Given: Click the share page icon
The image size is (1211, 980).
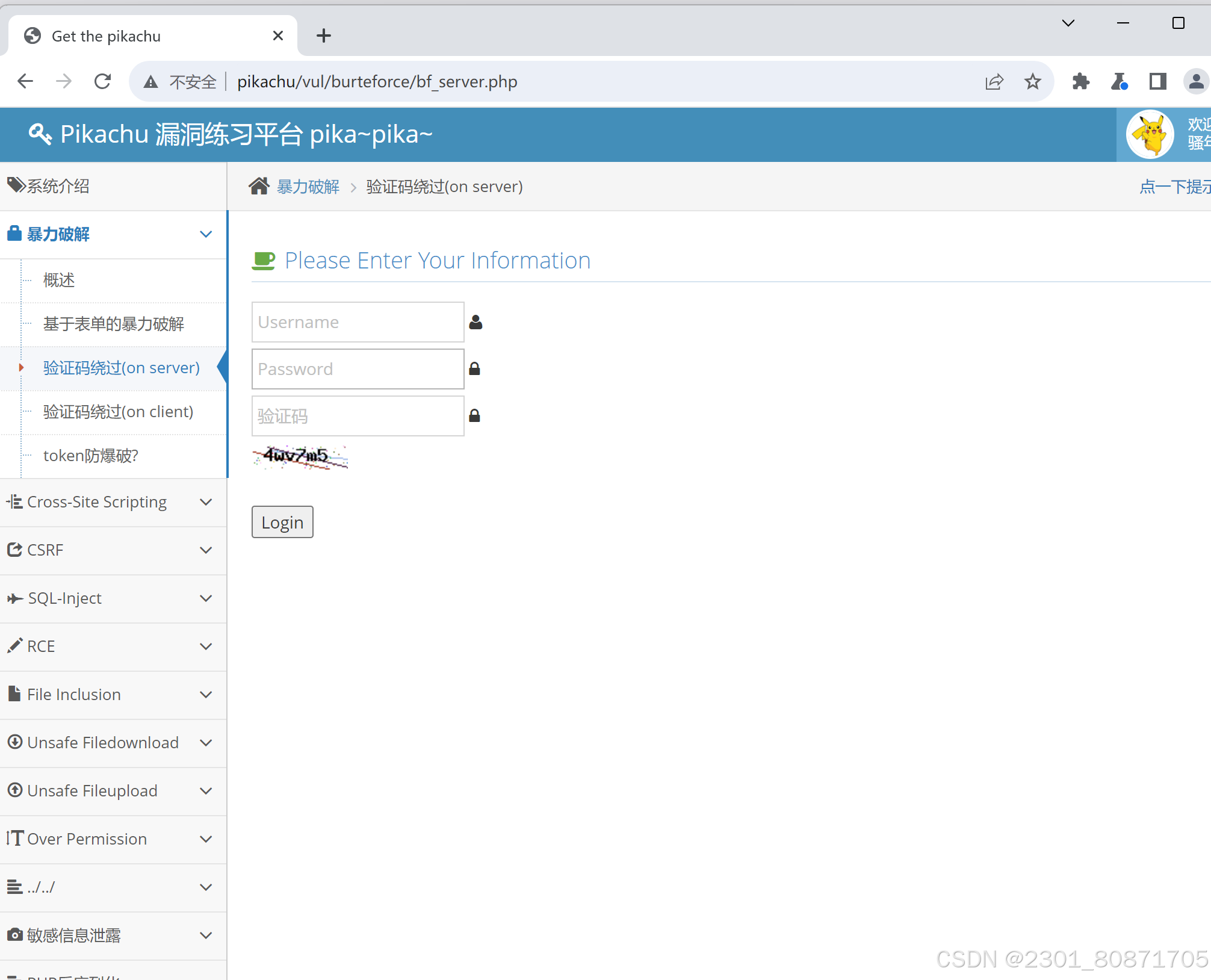Looking at the screenshot, I should pyautogui.click(x=994, y=81).
